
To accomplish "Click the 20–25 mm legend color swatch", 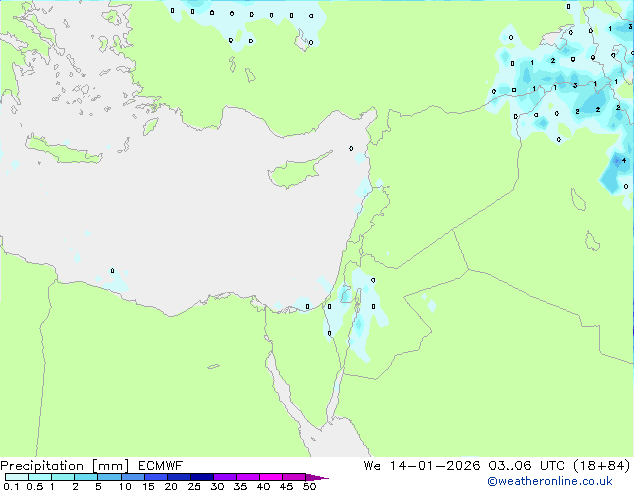I will (x=178, y=477).
